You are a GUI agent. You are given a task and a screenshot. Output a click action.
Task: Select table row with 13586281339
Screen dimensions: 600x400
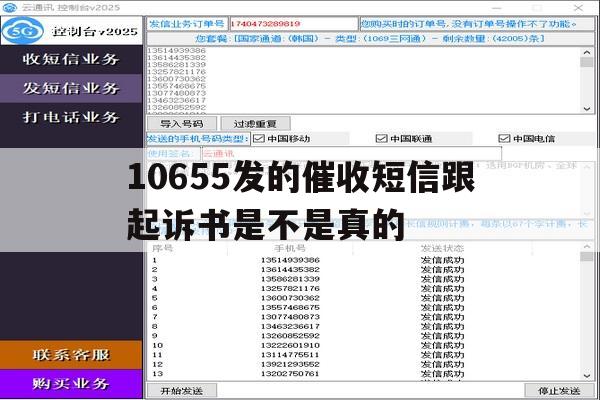pyautogui.click(x=364, y=279)
